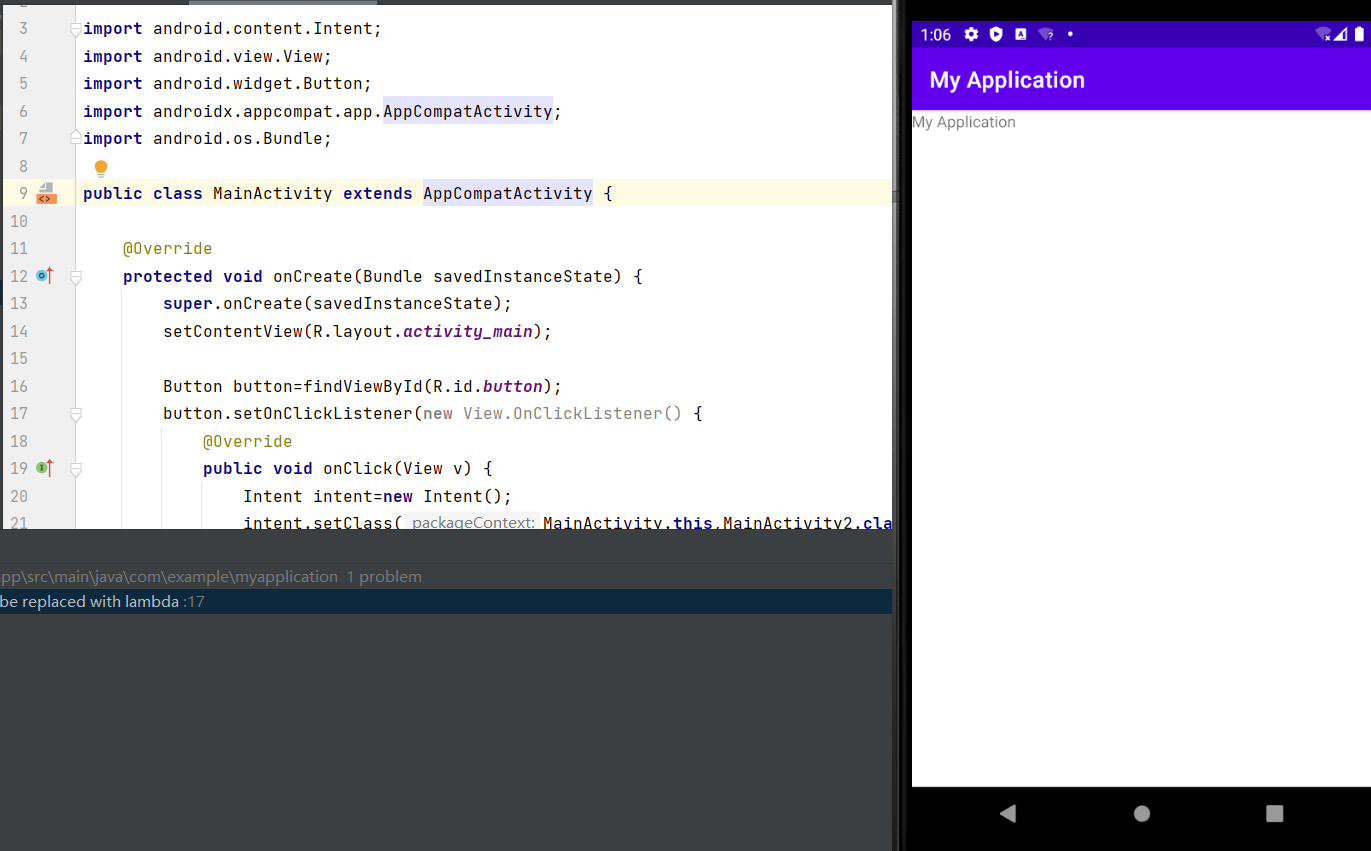This screenshot has width=1371, height=851.
Task: Collapse the onClick method at line 19
Action: tap(76, 469)
